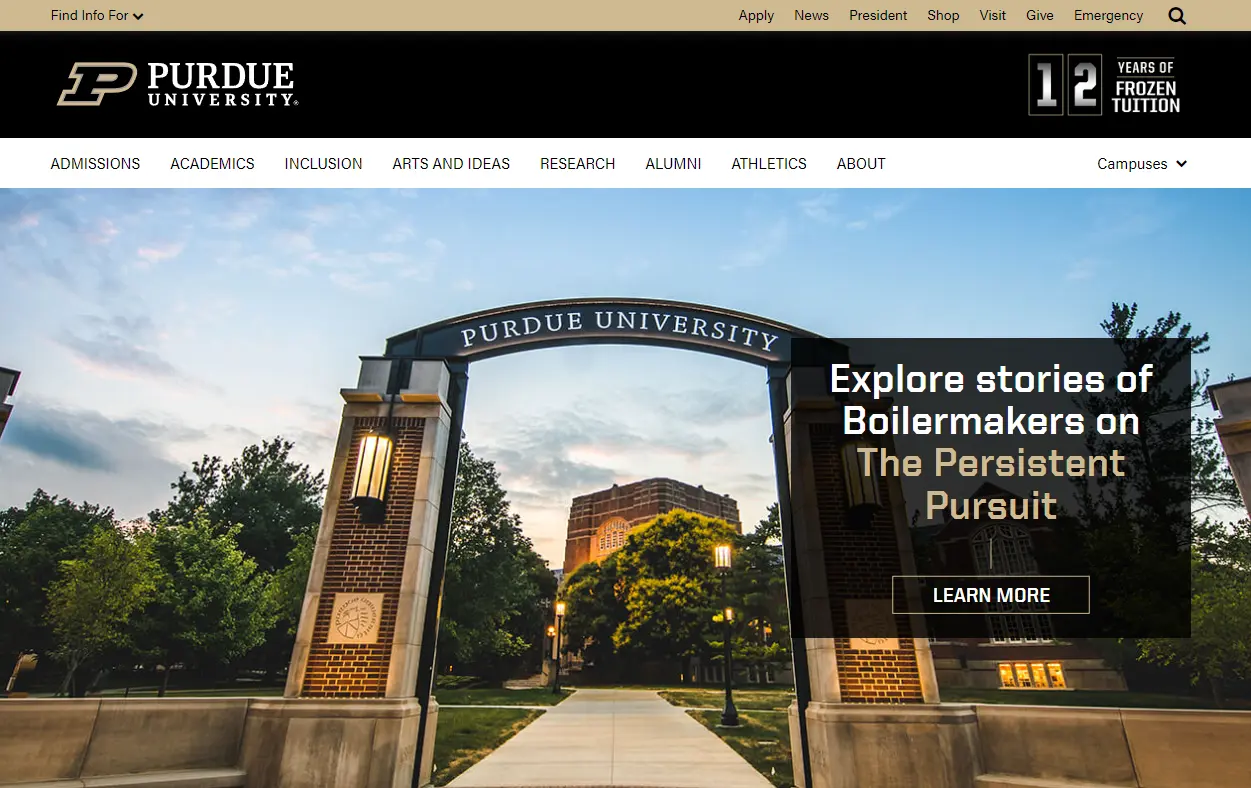Select the Academics menu item
This screenshot has height=788, width=1251.
[212, 164]
